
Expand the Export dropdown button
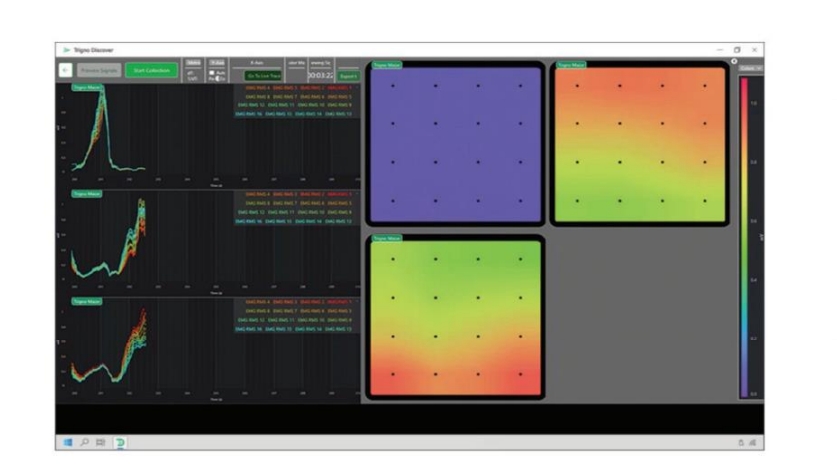pos(348,75)
